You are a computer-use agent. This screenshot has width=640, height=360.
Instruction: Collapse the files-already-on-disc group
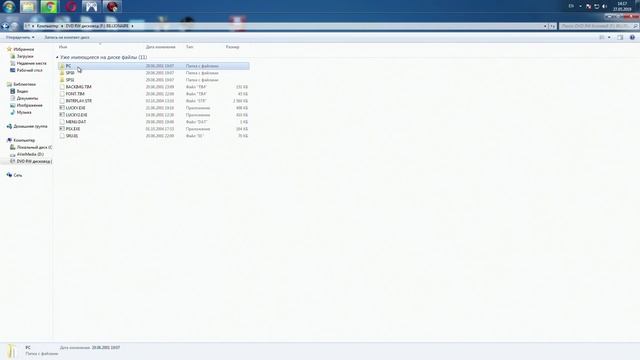click(x=57, y=57)
